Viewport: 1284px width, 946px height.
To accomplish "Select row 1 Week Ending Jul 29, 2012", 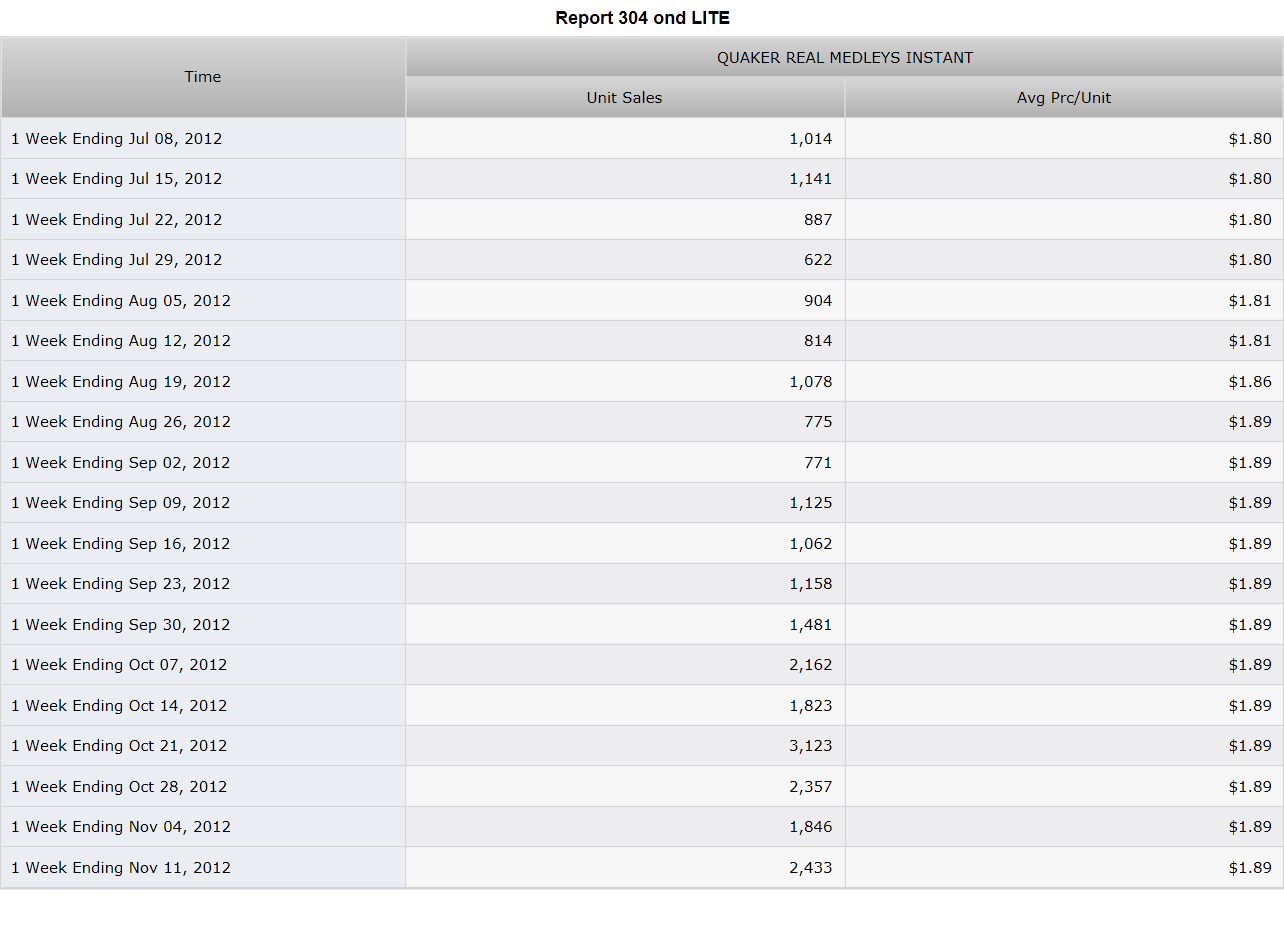I will 642,260.
